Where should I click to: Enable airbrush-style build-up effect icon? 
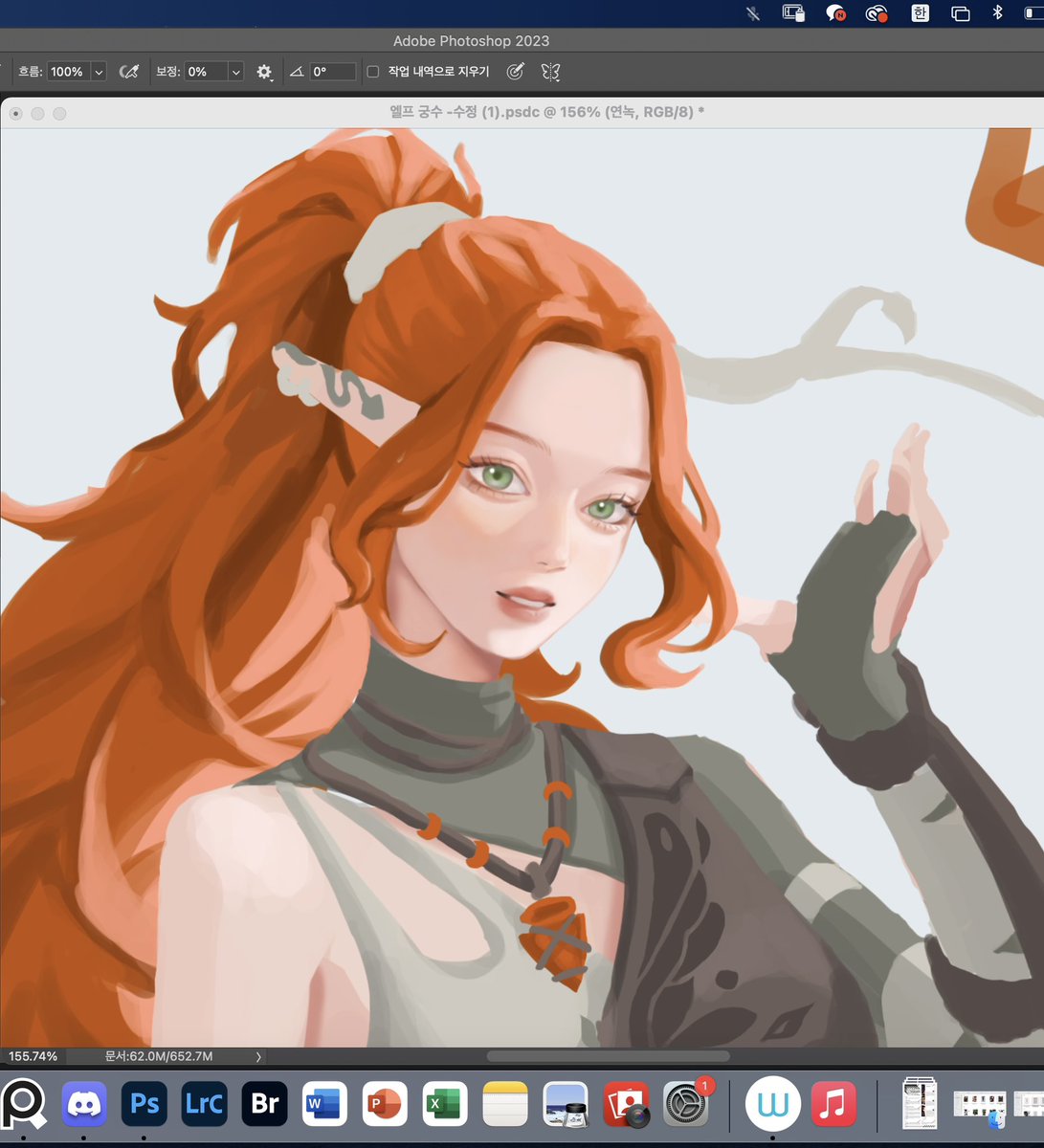coord(129,72)
